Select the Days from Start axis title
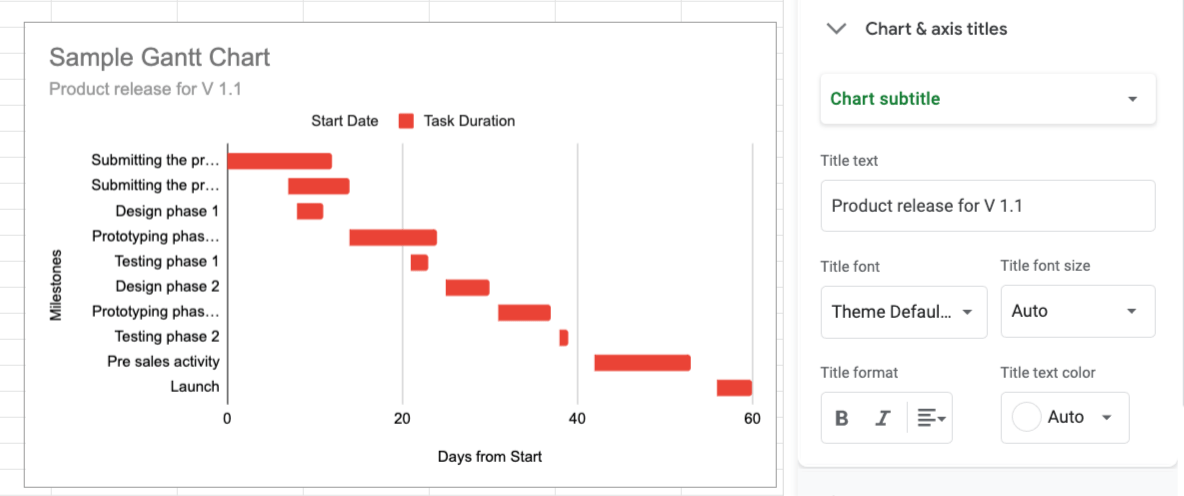 (490, 457)
